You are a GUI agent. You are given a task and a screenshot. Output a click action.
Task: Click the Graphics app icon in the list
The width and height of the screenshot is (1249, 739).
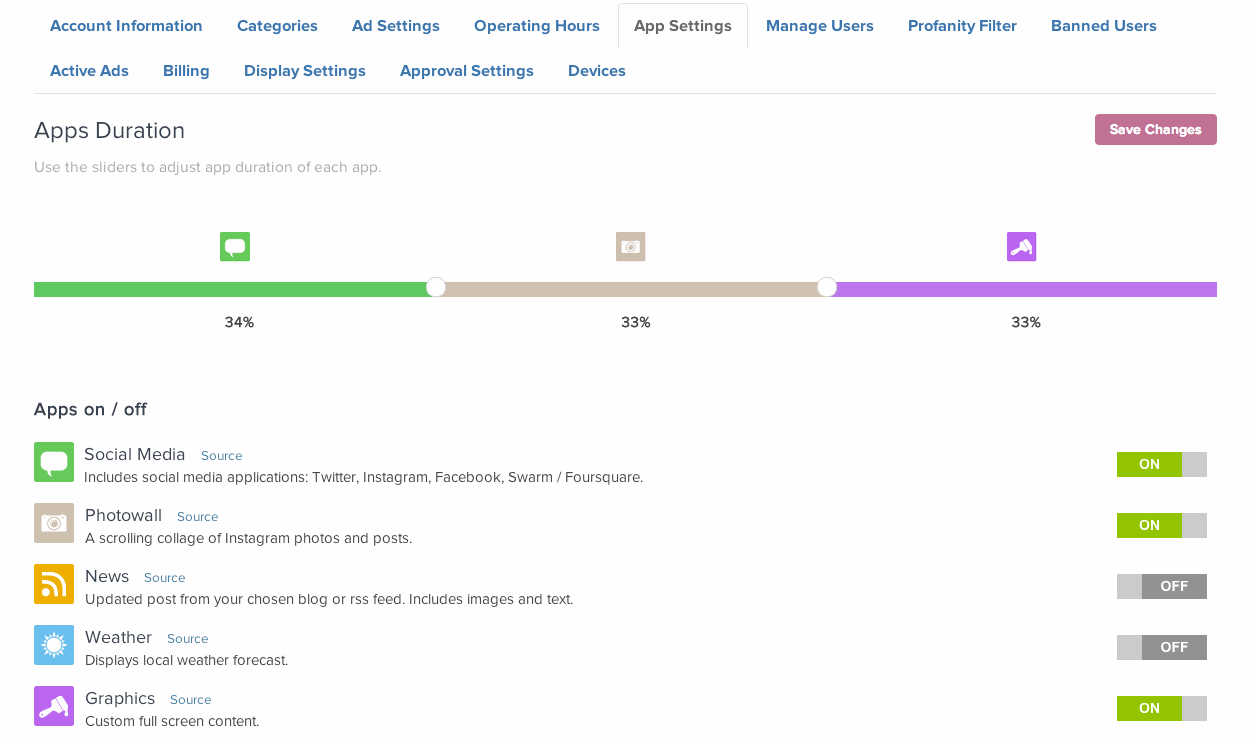(53, 706)
